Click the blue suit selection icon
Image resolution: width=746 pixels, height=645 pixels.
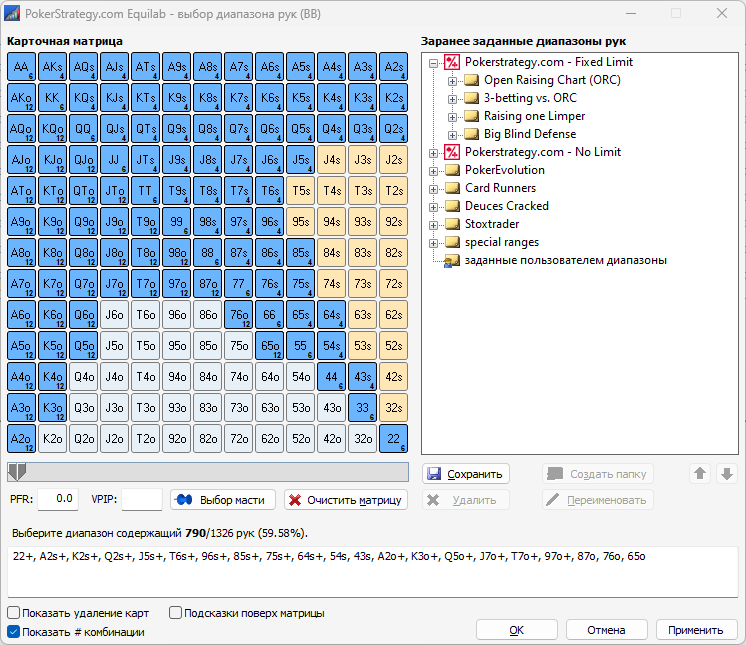(184, 500)
